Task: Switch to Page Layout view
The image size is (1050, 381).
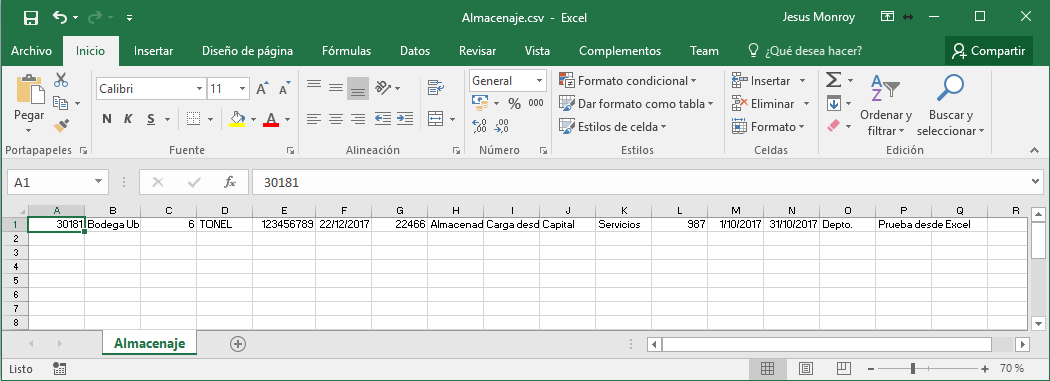Action: 806,368
